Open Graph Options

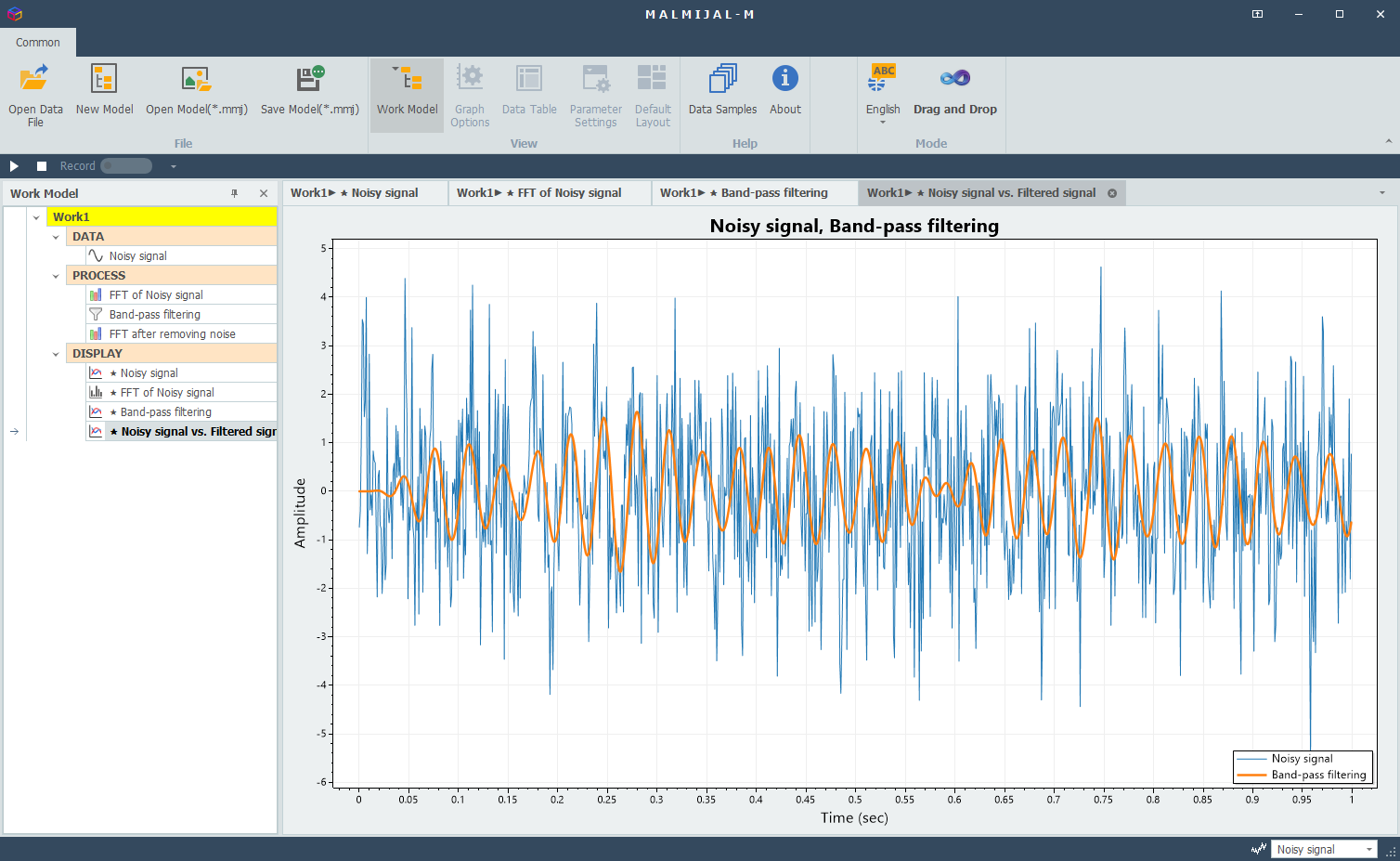(x=470, y=95)
